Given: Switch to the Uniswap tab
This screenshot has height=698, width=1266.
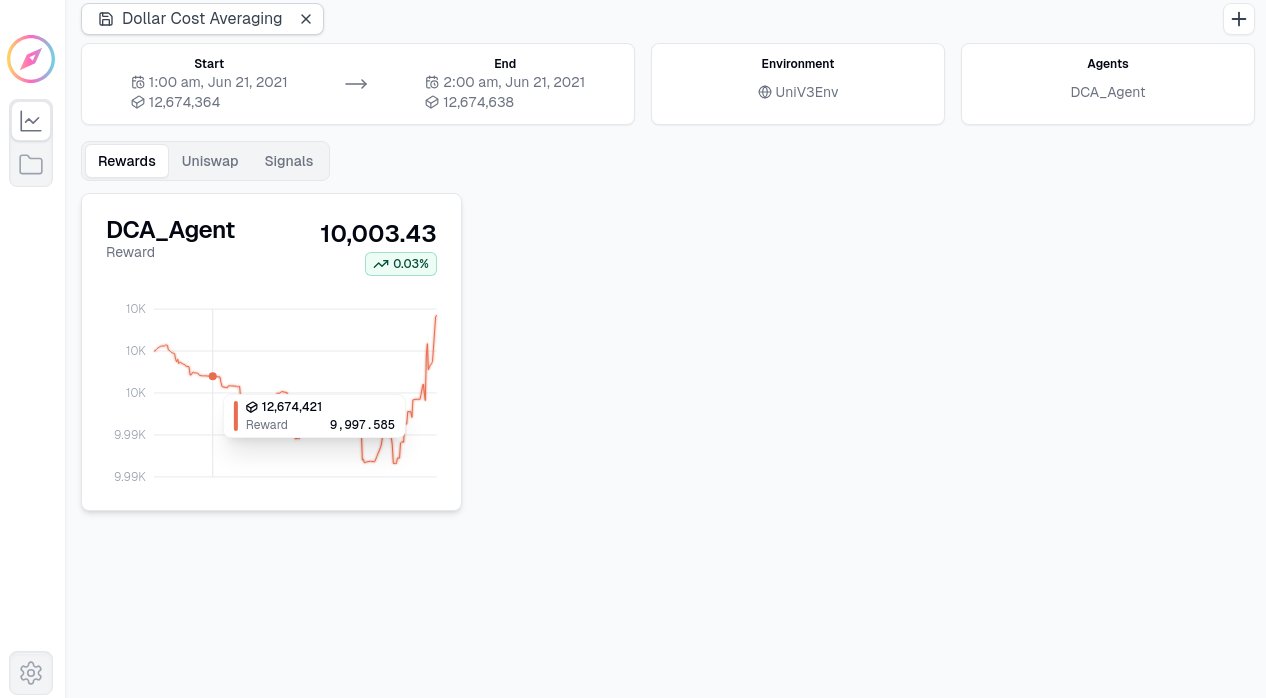Looking at the screenshot, I should point(210,161).
